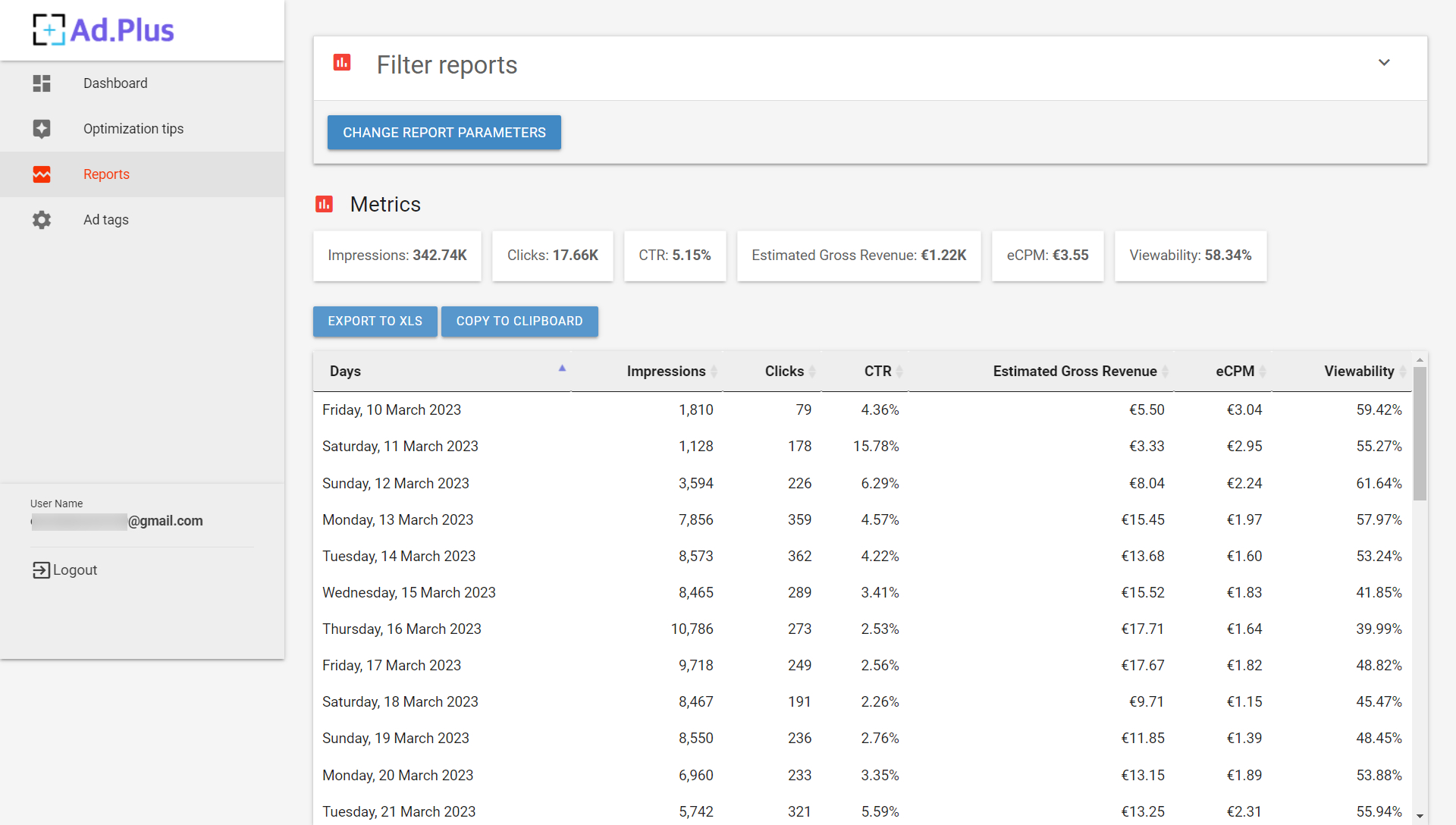Viewport: 1456px width, 825px height.
Task: Collapse the Filter reports panel
Action: click(x=1384, y=62)
